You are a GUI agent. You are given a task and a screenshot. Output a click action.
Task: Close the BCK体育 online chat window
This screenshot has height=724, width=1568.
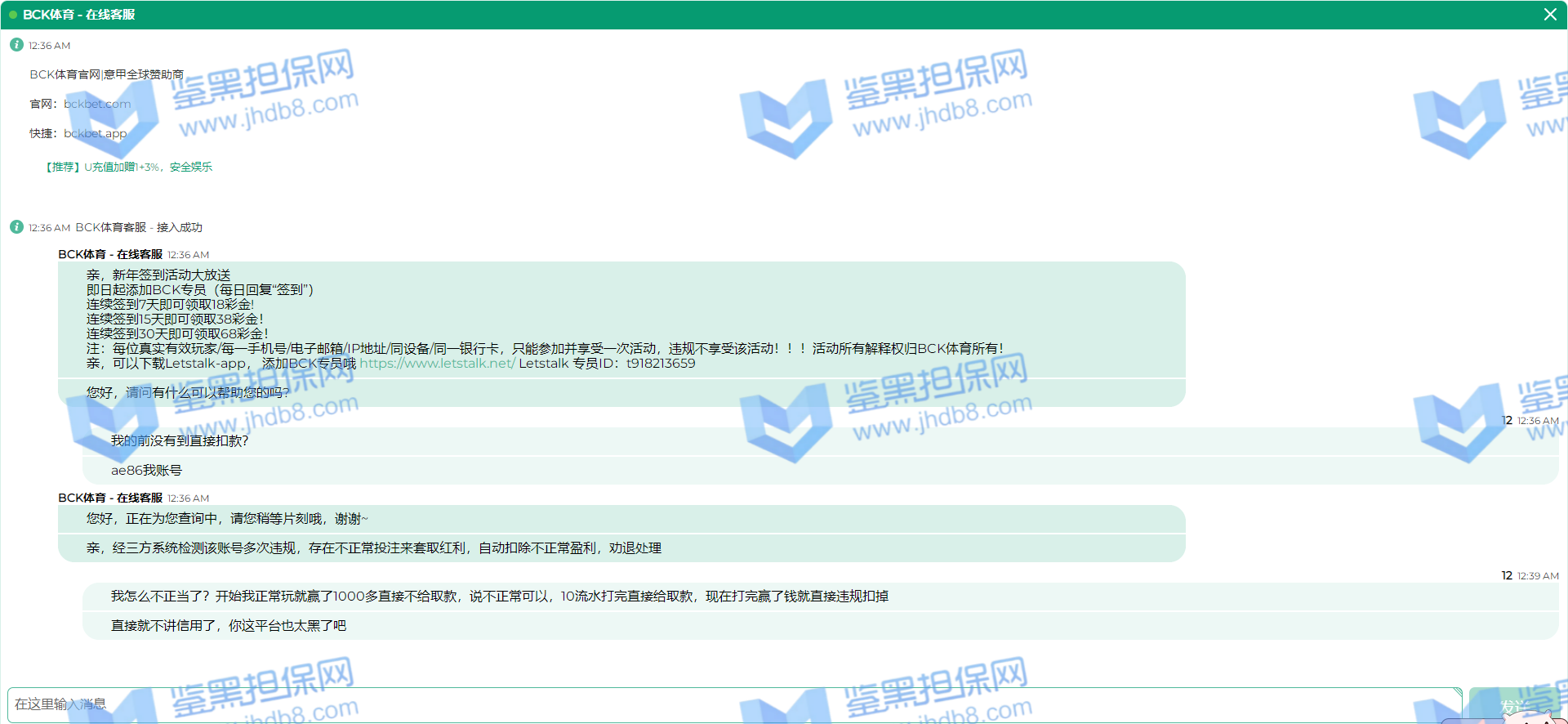click(x=1549, y=15)
